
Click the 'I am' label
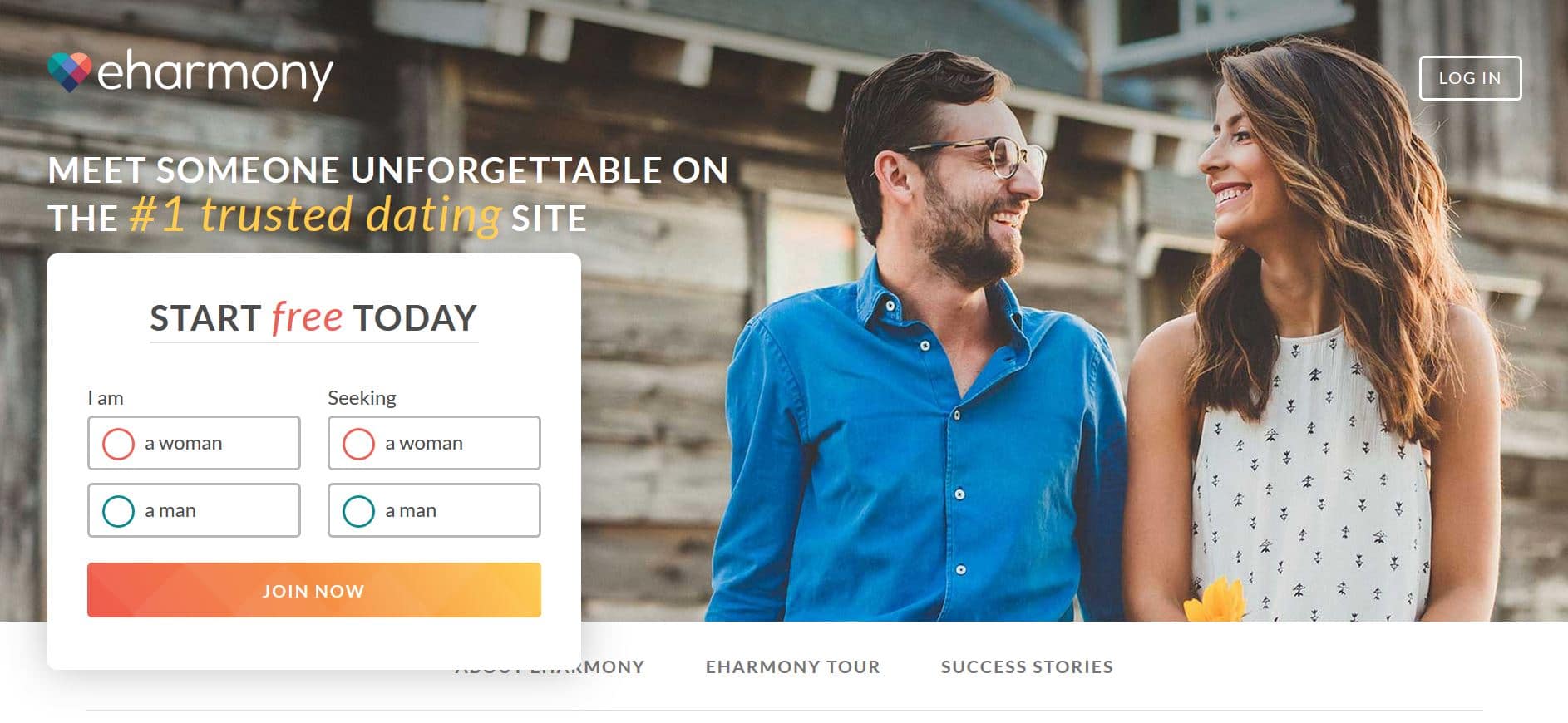tap(106, 398)
